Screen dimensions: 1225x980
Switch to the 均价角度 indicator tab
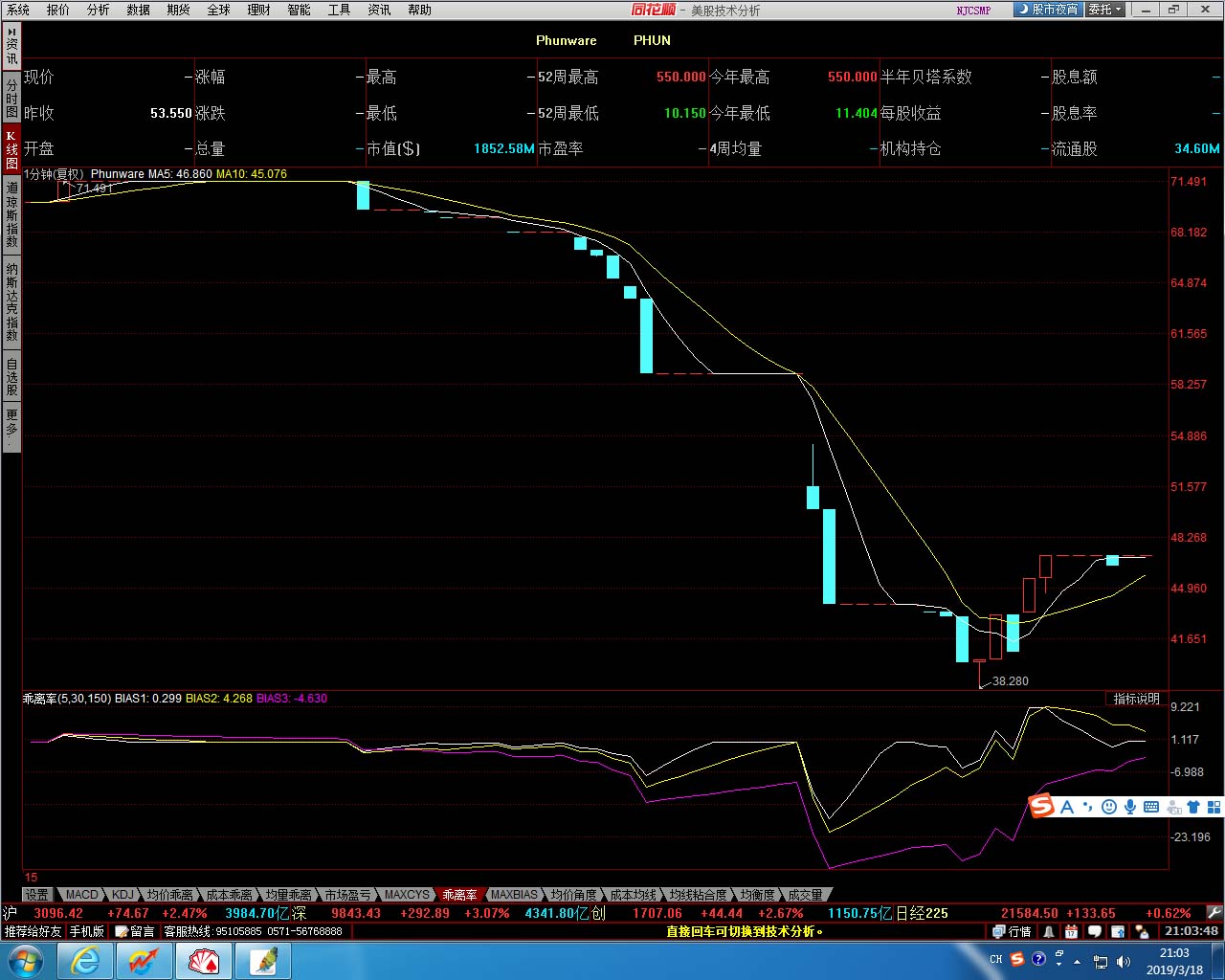pyautogui.click(x=574, y=895)
